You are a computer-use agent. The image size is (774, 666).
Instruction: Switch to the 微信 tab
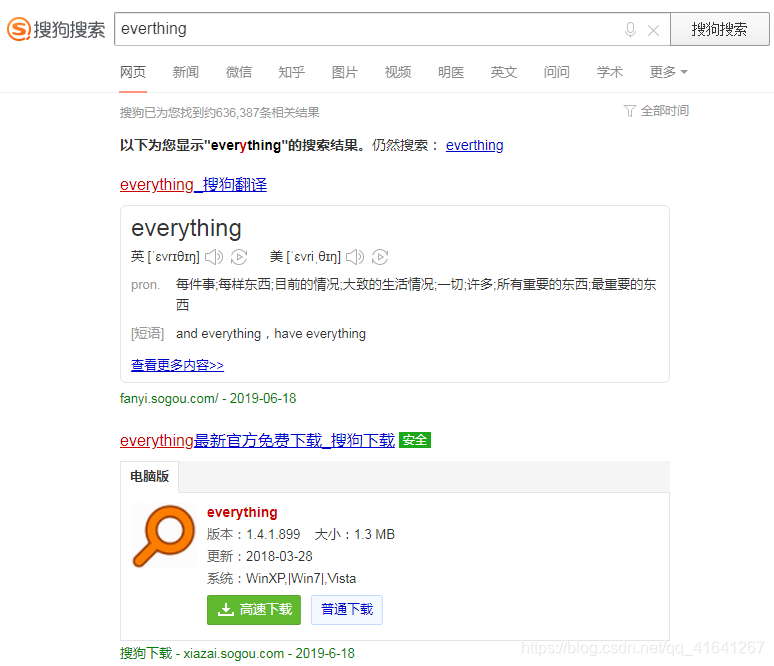(238, 72)
